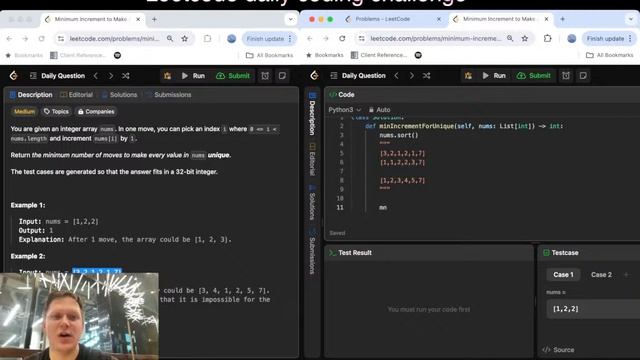Open Python3 language dropdown

[x=344, y=110]
